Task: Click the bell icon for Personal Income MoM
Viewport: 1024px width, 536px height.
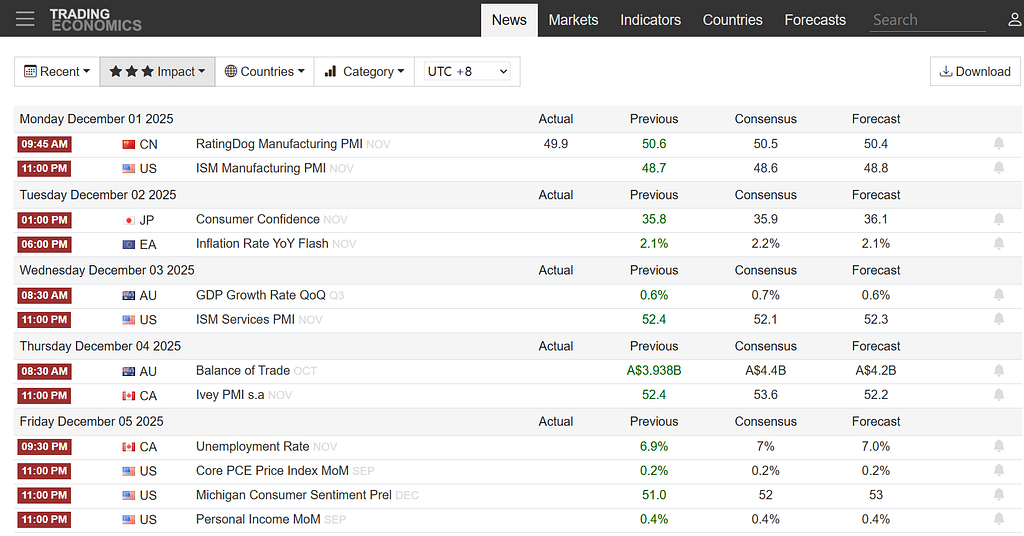Action: (999, 520)
